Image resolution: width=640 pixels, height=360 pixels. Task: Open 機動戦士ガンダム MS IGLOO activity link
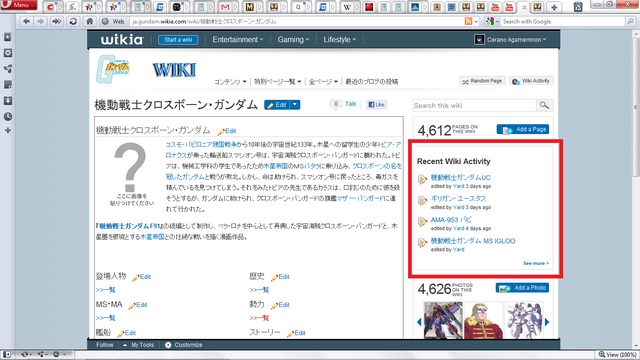[x=473, y=241]
